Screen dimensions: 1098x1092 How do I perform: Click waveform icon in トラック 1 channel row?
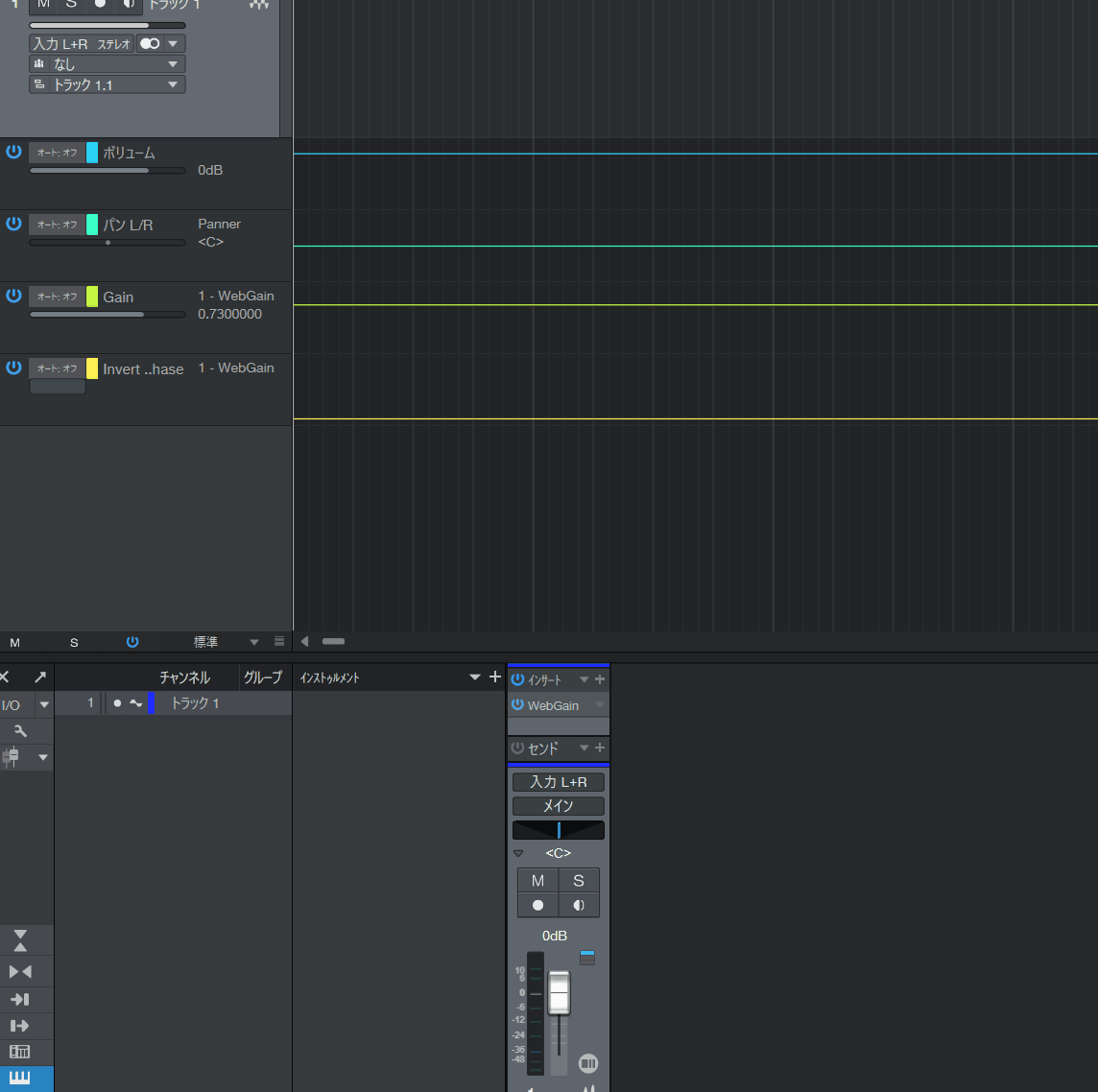click(x=136, y=703)
